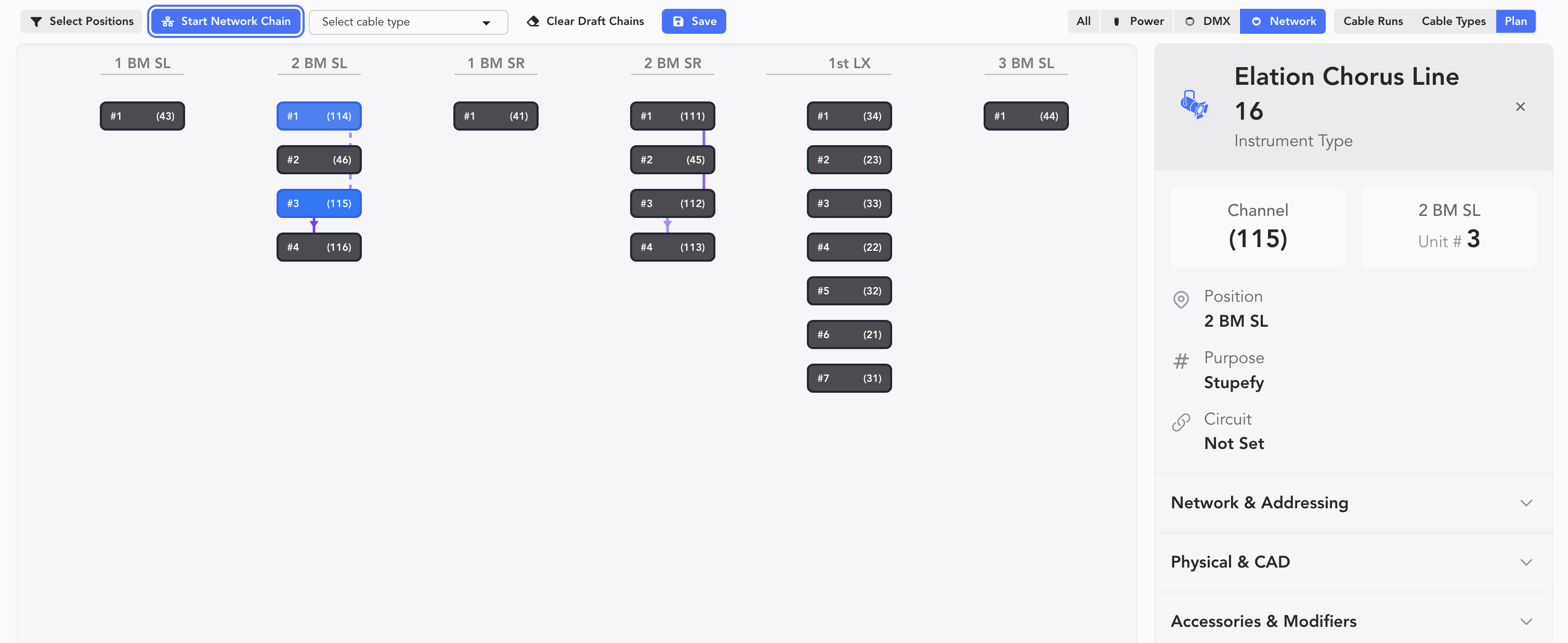Click the 2 BM SR position header
The height and width of the screenshot is (643, 1568).
tap(672, 63)
